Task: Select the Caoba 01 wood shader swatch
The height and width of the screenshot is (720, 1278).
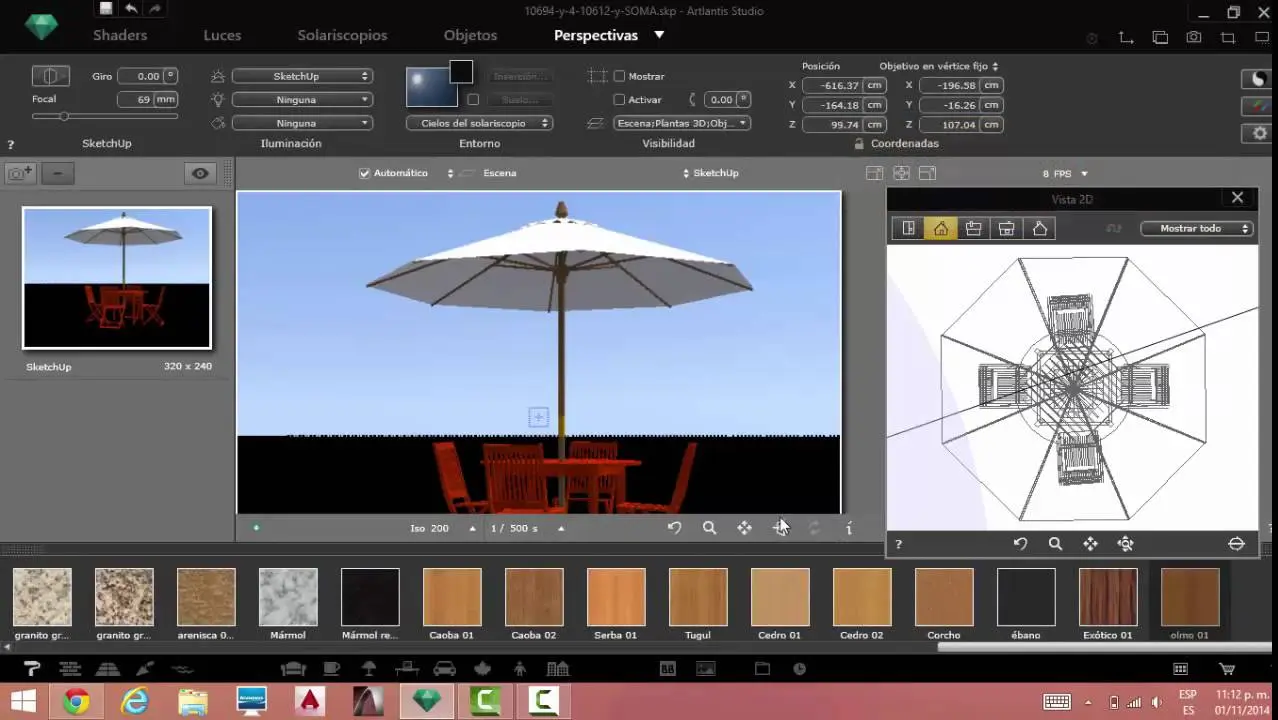Action: (x=452, y=598)
